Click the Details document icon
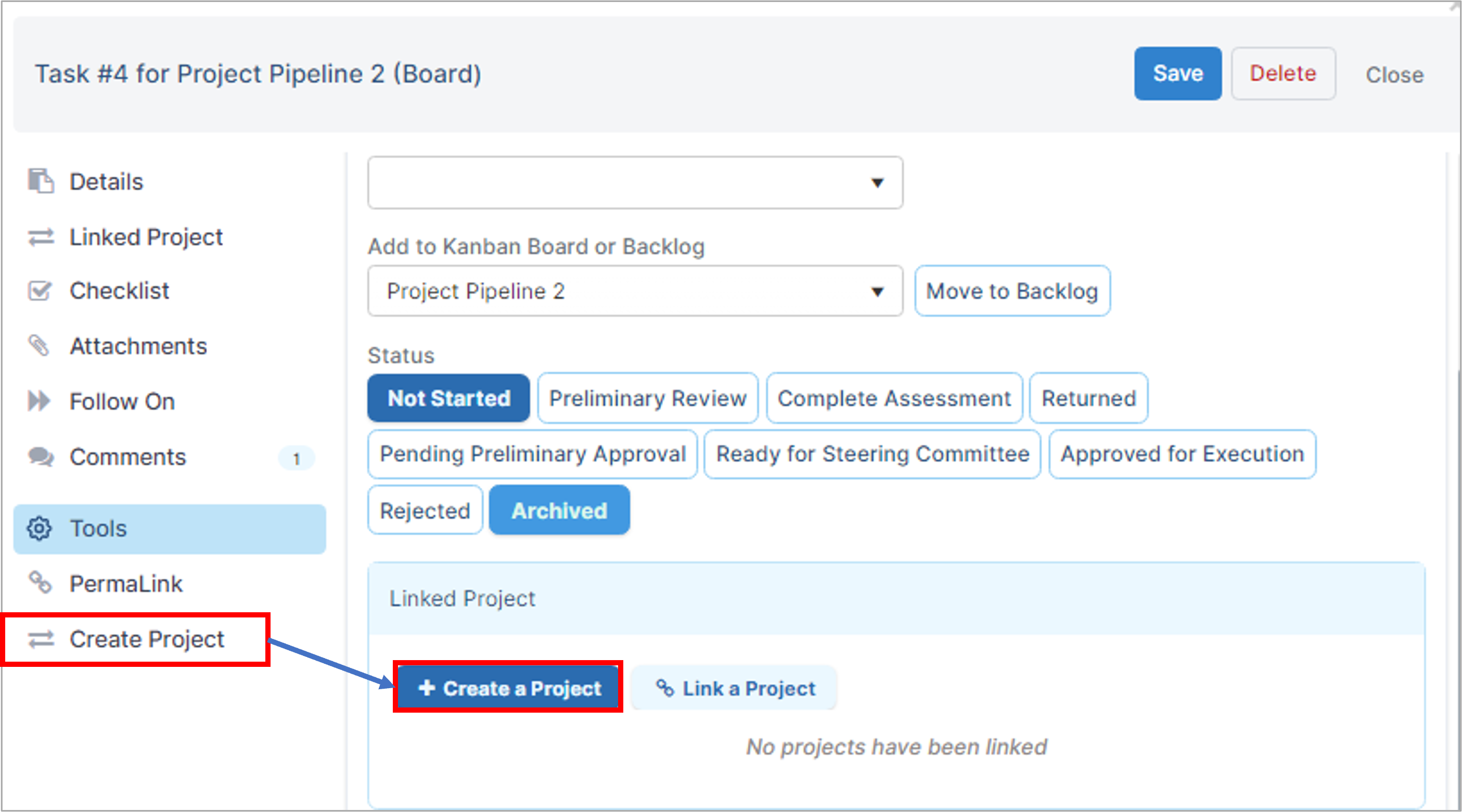The width and height of the screenshot is (1462, 812). tap(40, 182)
